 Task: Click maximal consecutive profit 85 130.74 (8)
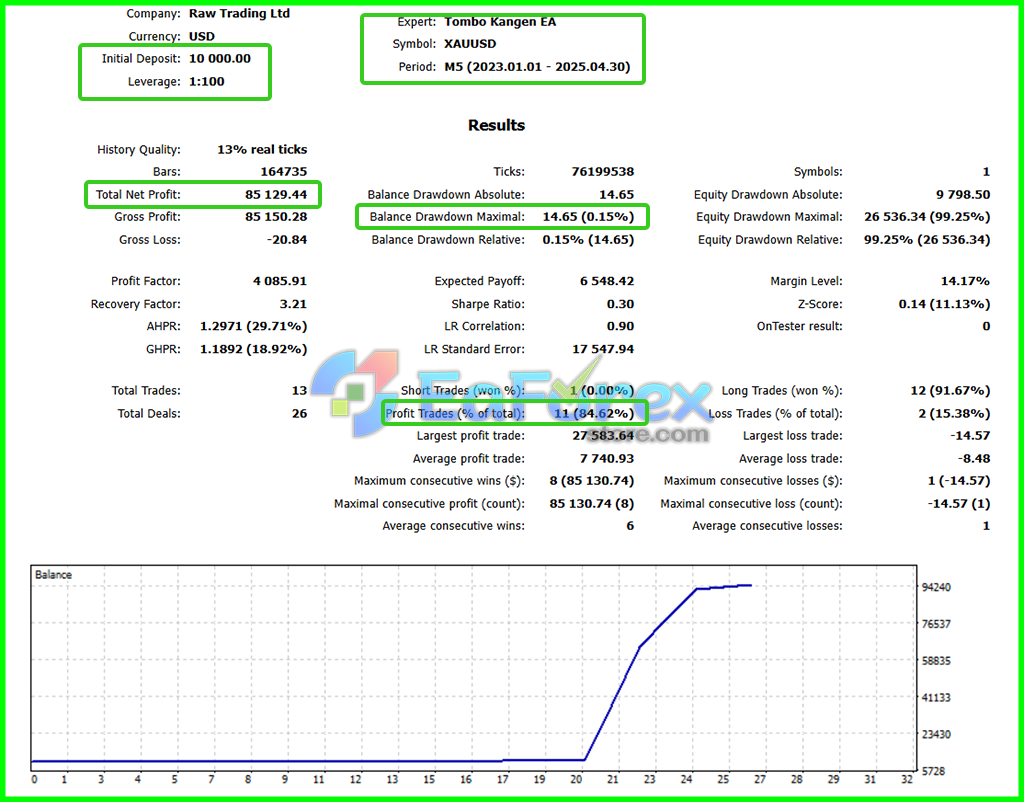pyautogui.click(x=592, y=504)
